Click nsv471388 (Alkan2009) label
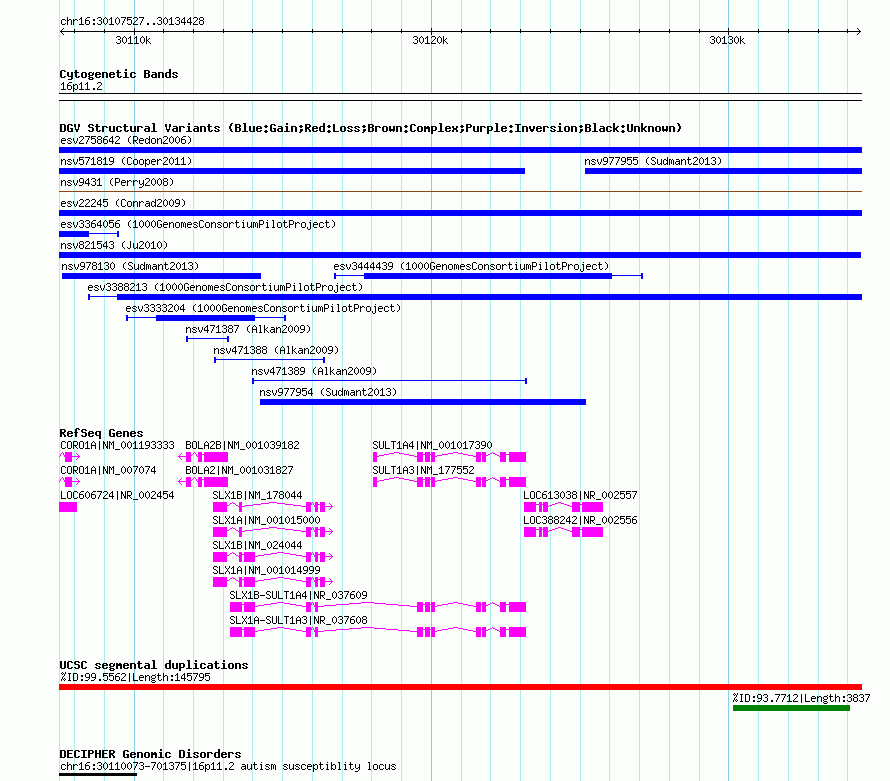The width and height of the screenshot is (890, 781). coord(276,350)
